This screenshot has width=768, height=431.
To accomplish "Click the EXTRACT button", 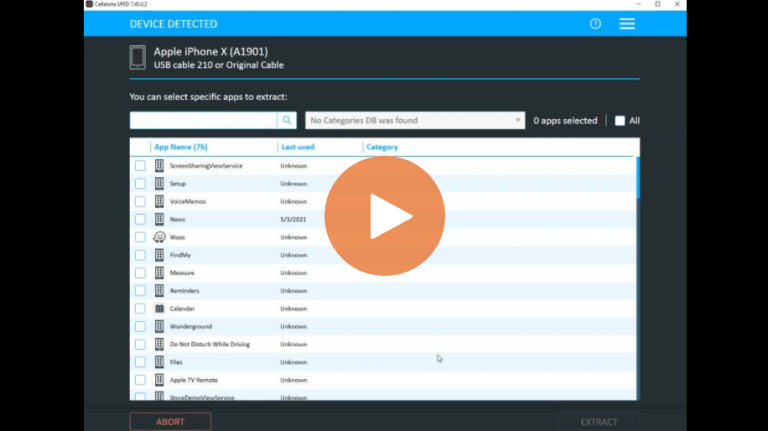I will pos(599,422).
